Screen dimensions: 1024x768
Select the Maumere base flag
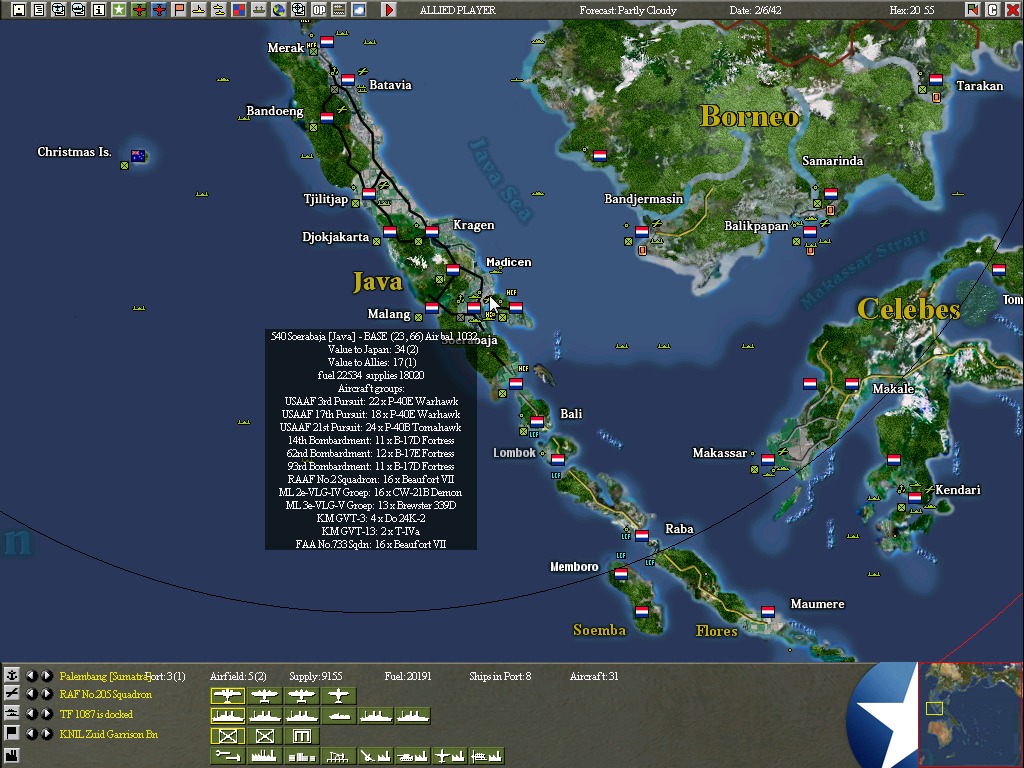pos(768,611)
